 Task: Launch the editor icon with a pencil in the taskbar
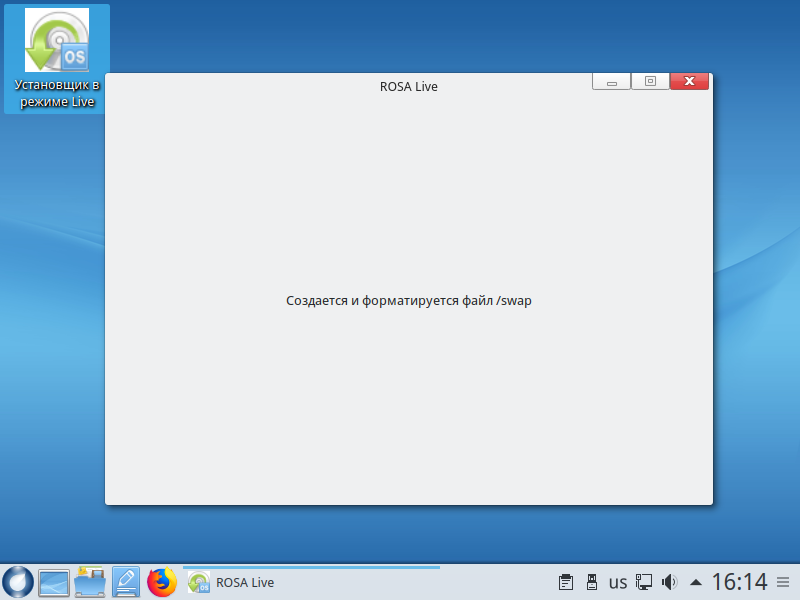(x=126, y=581)
